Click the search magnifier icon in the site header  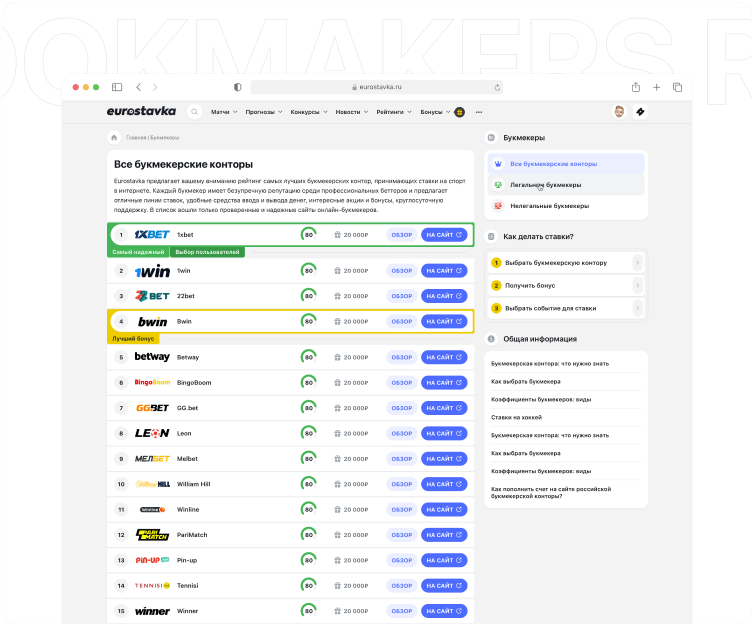(194, 112)
